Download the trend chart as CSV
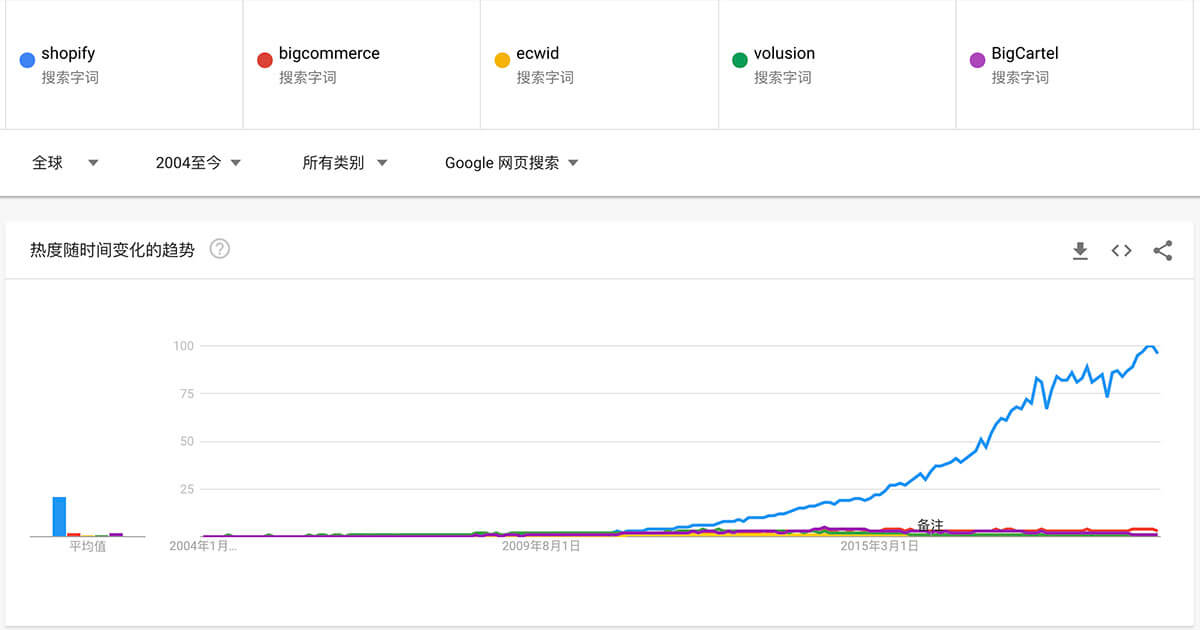The width and height of the screenshot is (1200, 630). click(1080, 251)
